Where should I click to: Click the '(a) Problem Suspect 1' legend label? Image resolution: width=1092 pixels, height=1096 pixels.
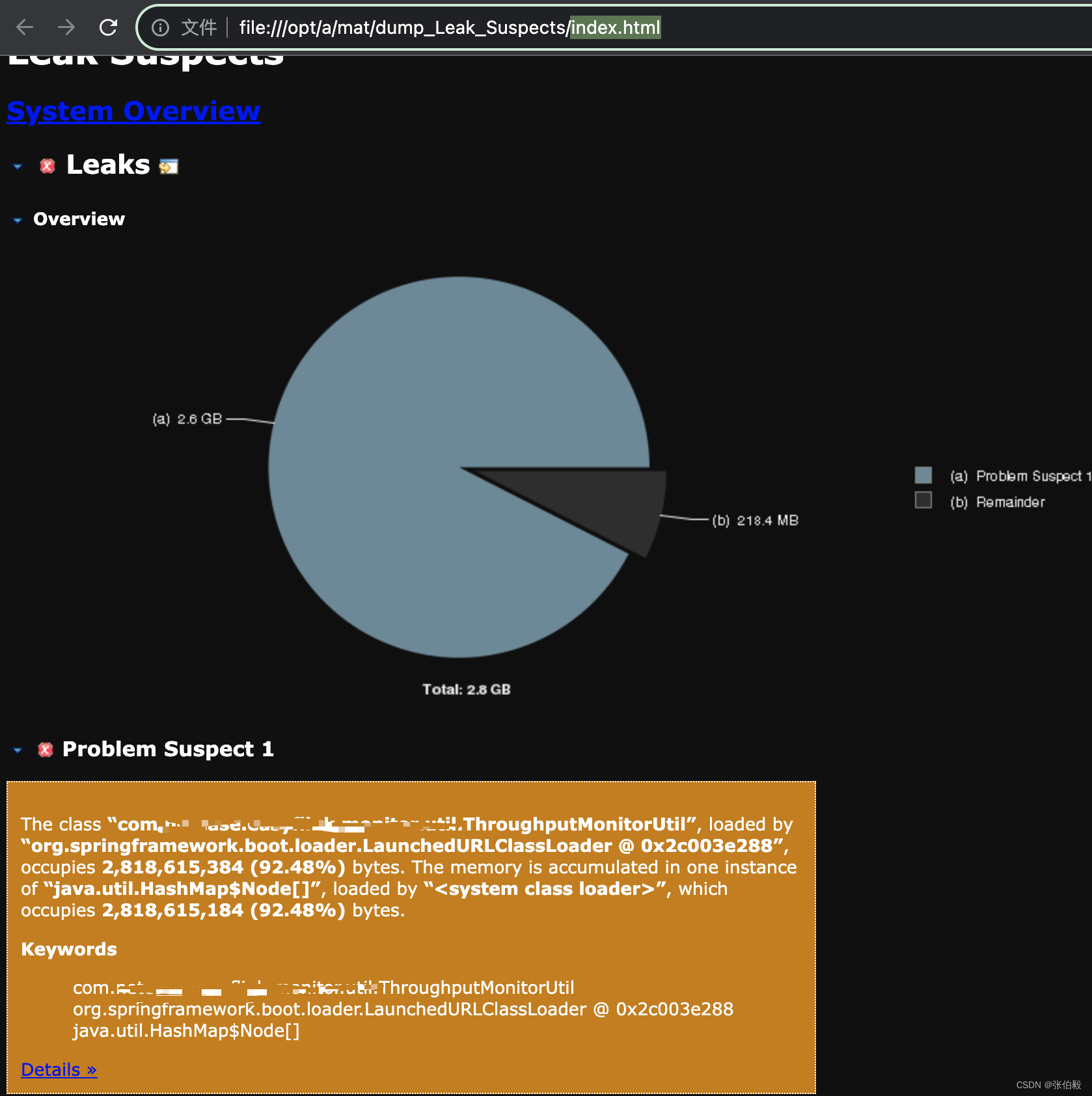pos(1020,476)
